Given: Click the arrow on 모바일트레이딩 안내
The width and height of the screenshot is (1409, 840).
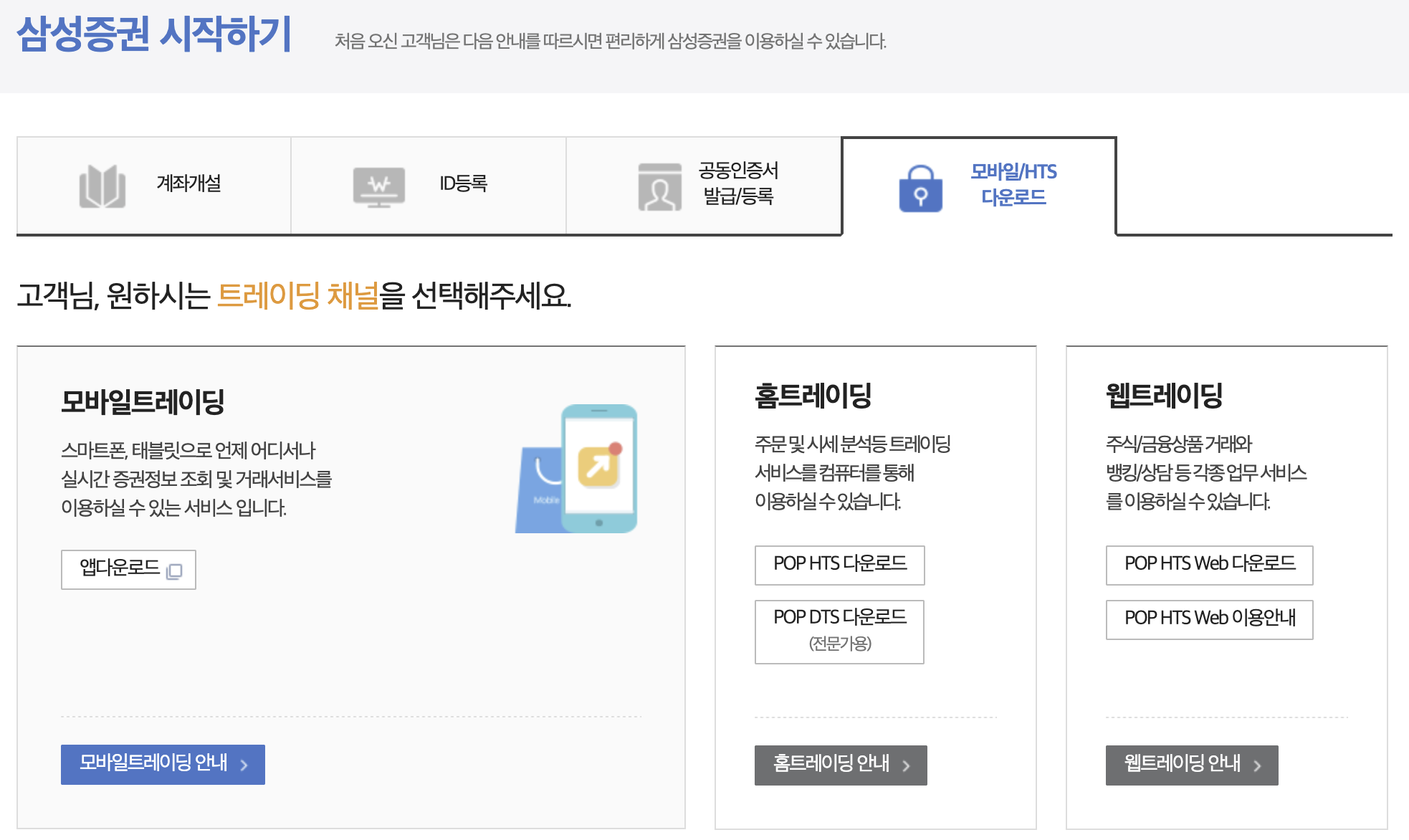Looking at the screenshot, I should [244, 765].
